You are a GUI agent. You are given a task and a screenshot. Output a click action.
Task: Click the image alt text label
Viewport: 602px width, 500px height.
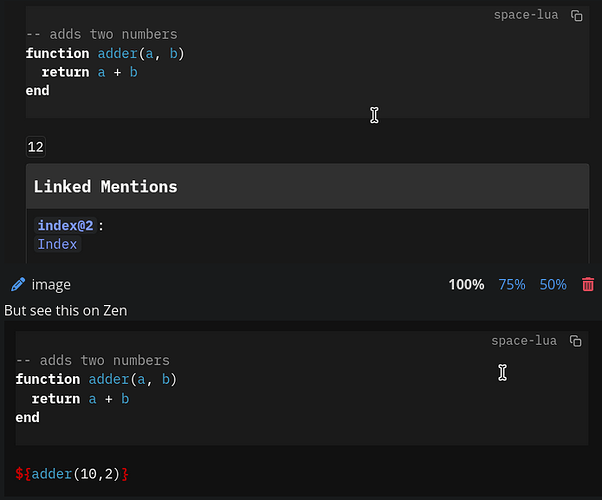51,285
